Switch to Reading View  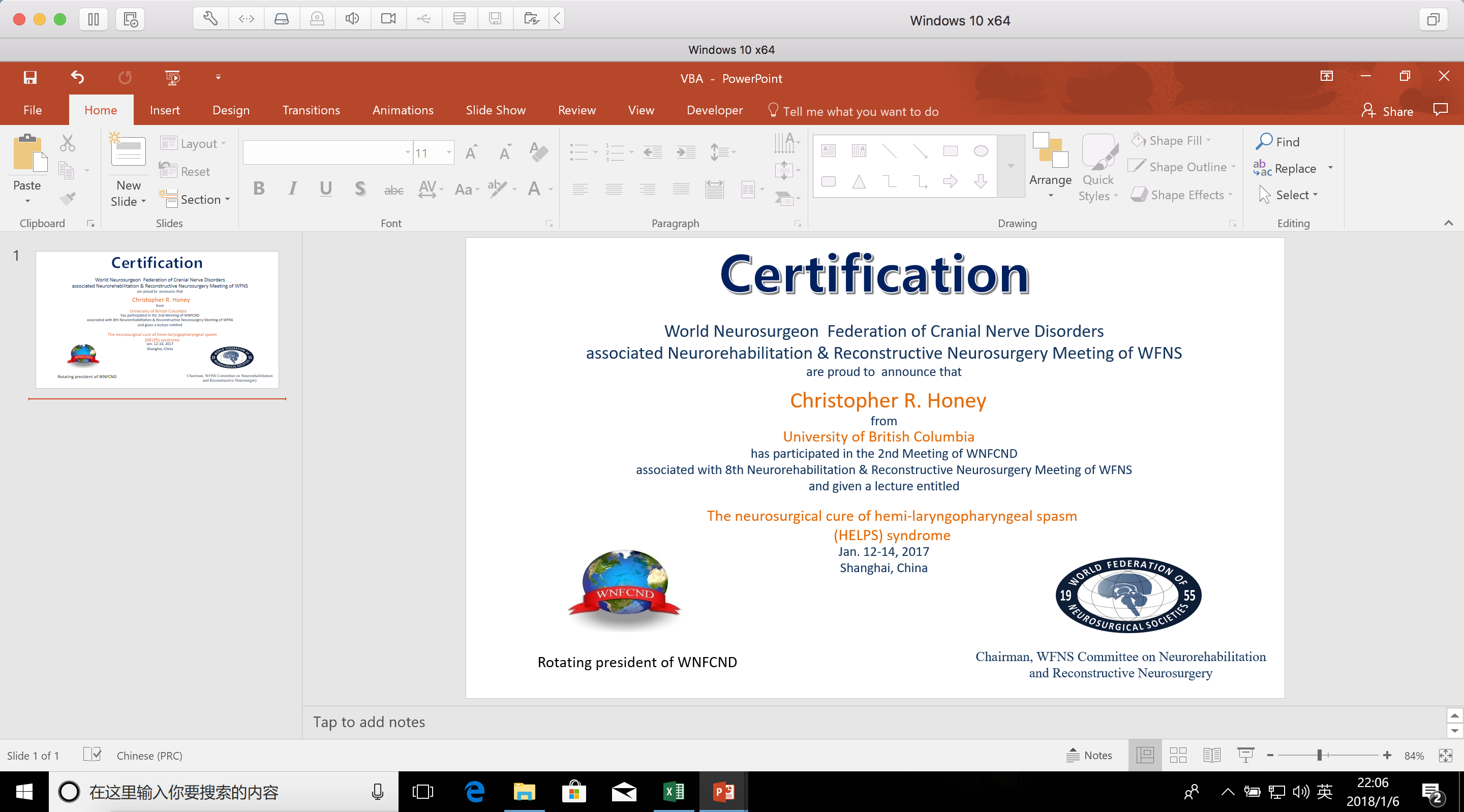tap(1212, 755)
